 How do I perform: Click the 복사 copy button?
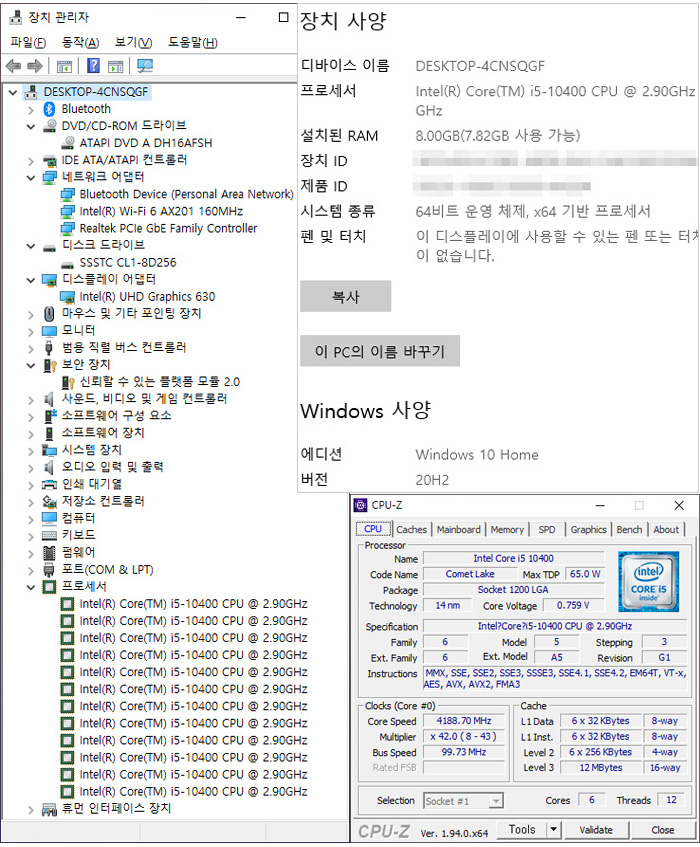click(x=346, y=296)
